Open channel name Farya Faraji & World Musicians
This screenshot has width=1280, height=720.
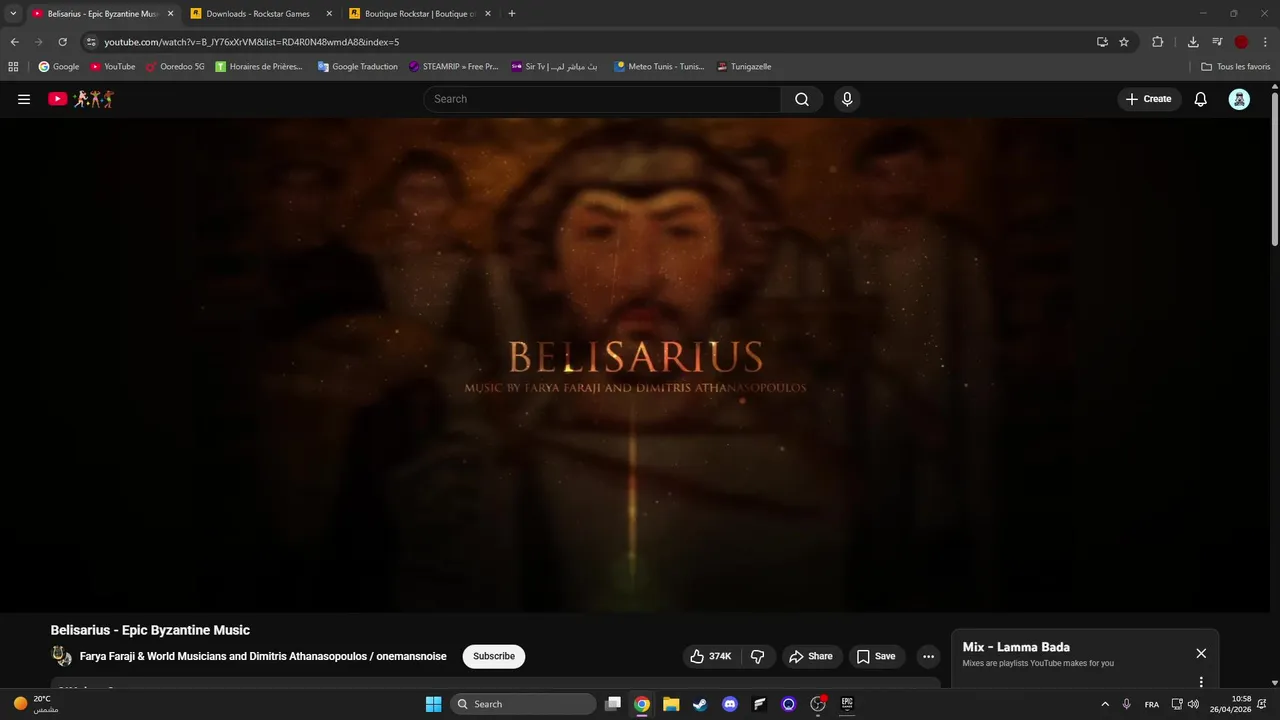263,656
